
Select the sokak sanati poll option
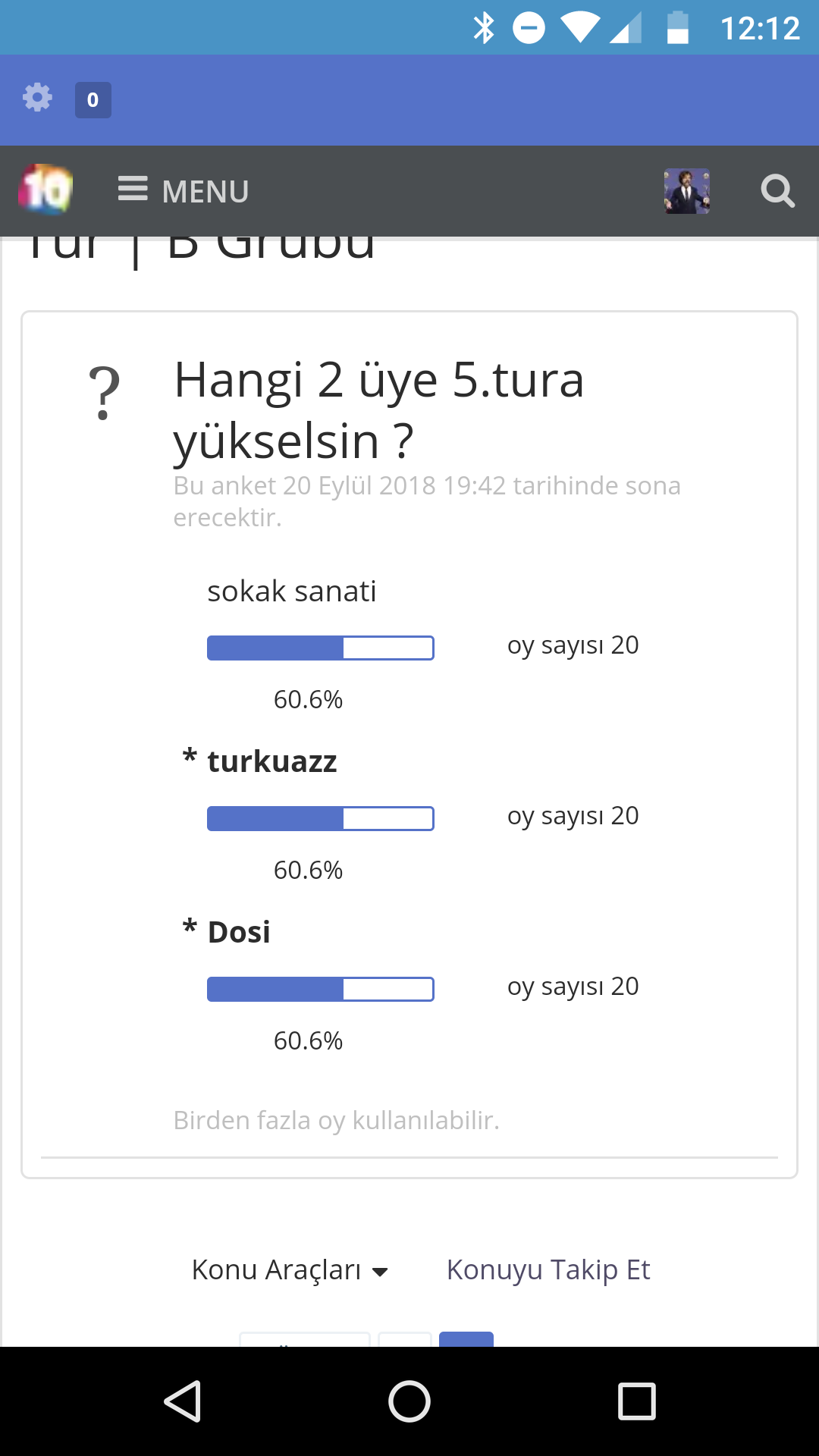(x=292, y=591)
